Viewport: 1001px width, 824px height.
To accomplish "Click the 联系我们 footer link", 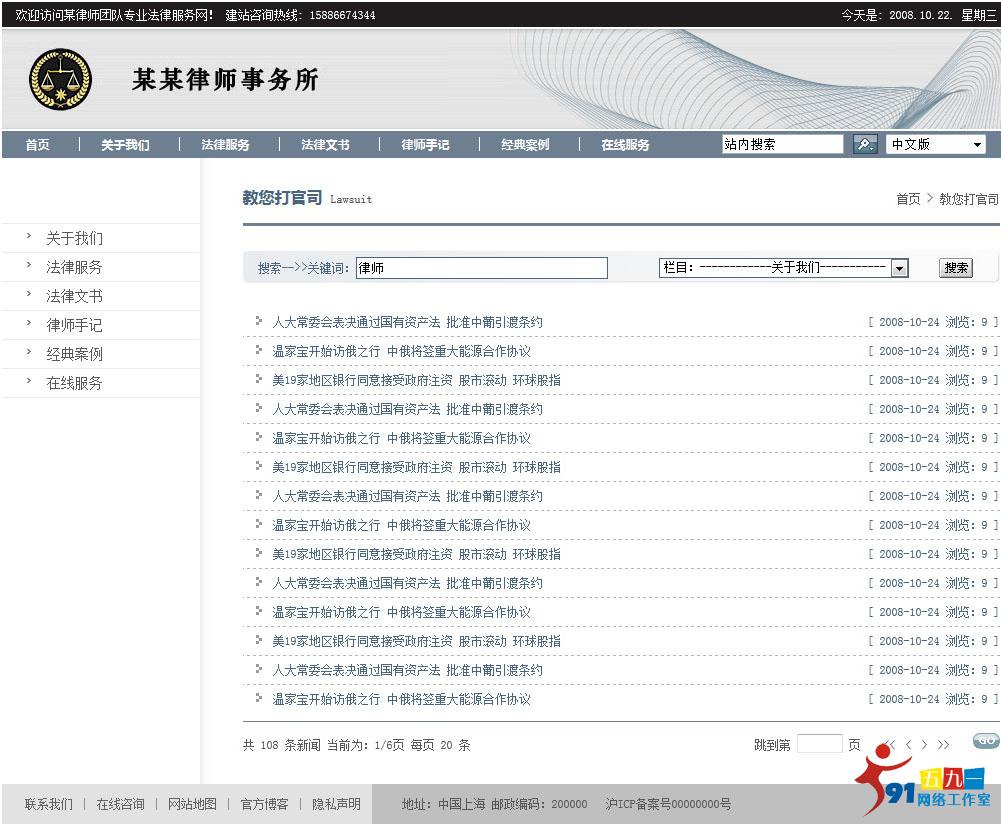I will (47, 803).
